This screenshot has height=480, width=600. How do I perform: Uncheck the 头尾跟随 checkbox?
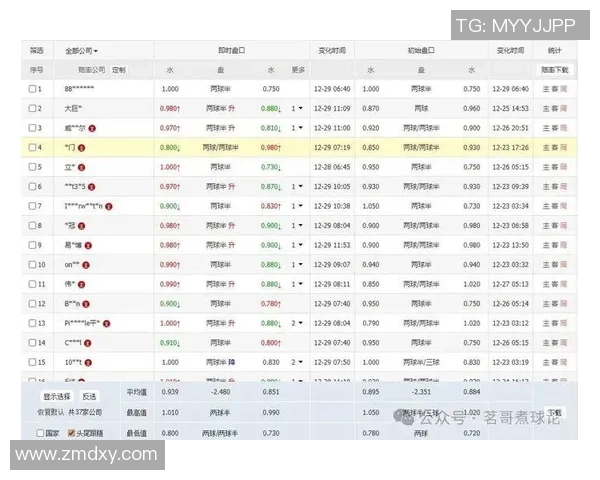[x=71, y=433]
